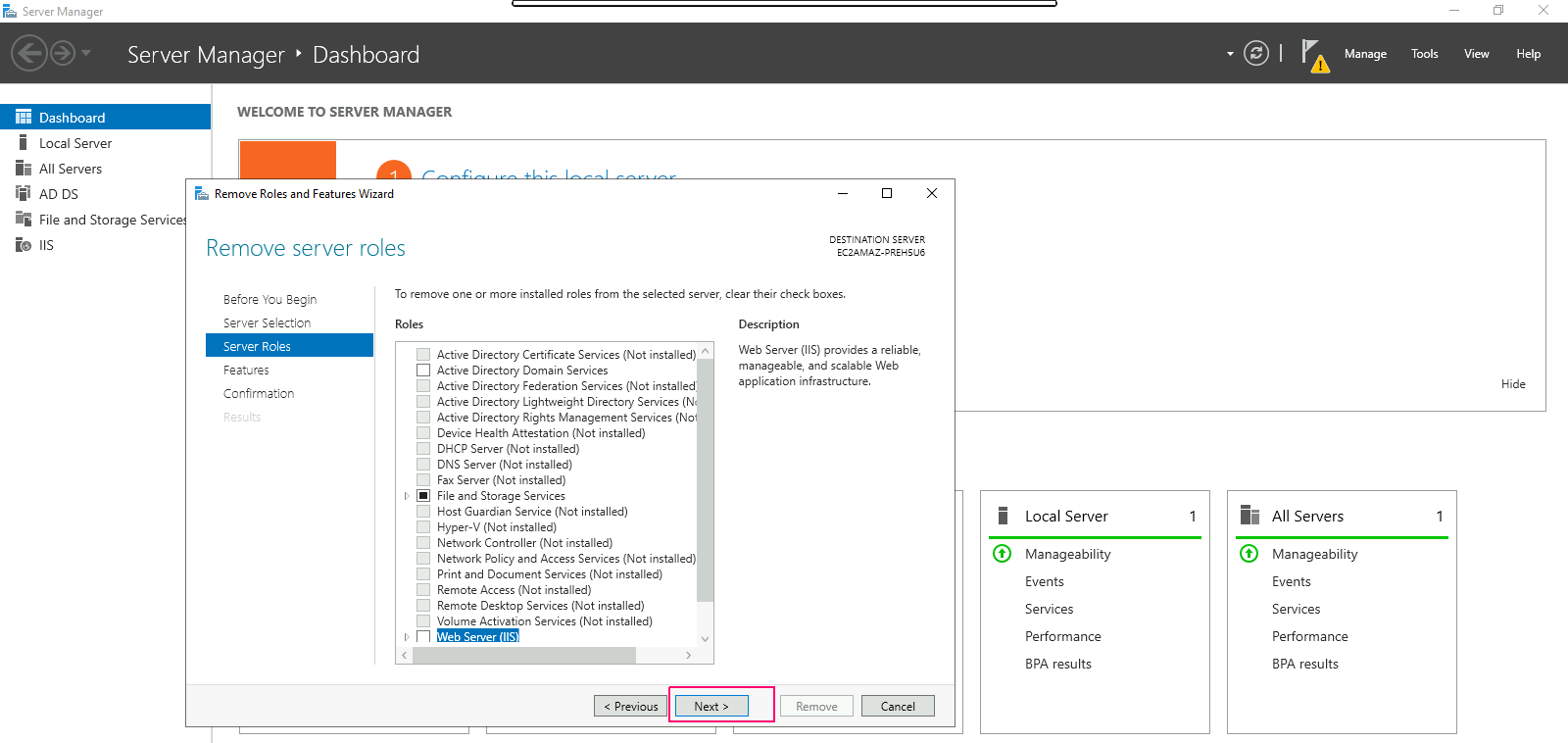Click the roles list scroll-up arrow

coord(705,351)
